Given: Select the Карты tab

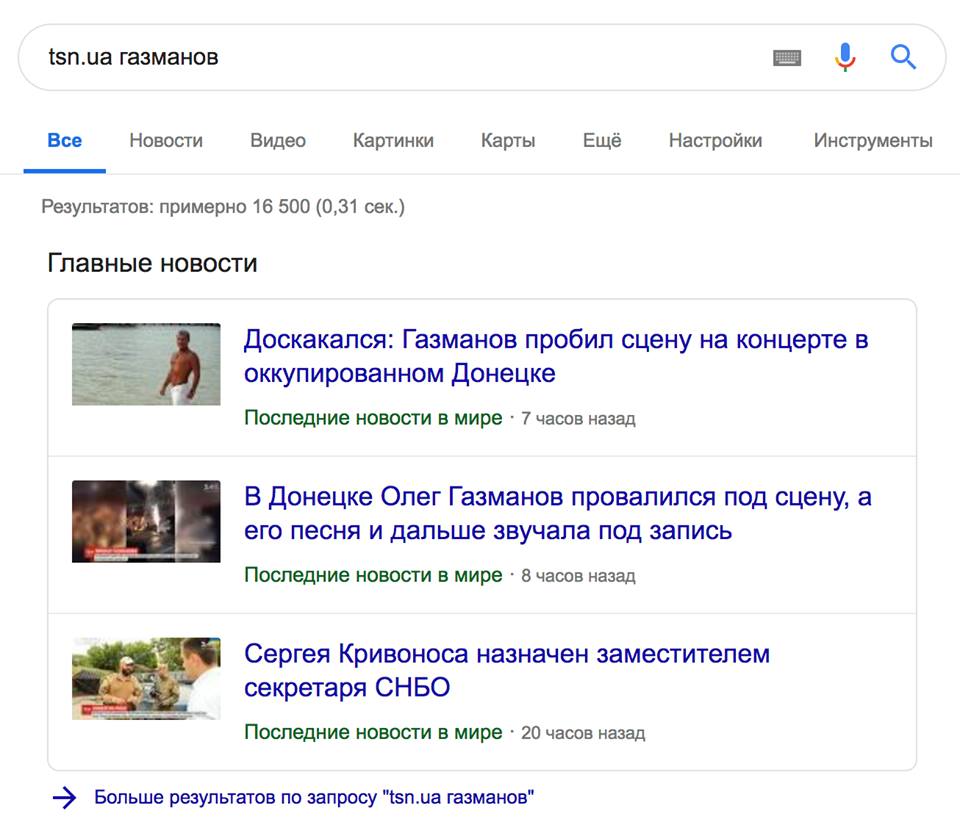Looking at the screenshot, I should 508,141.
